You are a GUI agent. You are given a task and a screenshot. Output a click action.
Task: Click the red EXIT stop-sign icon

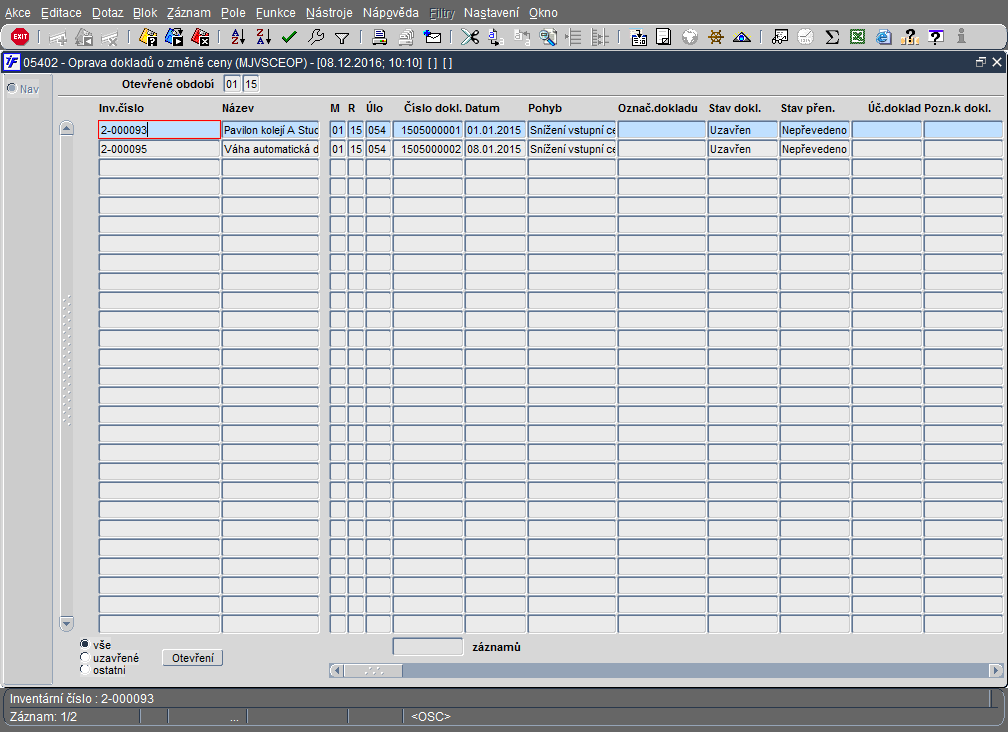pos(20,37)
